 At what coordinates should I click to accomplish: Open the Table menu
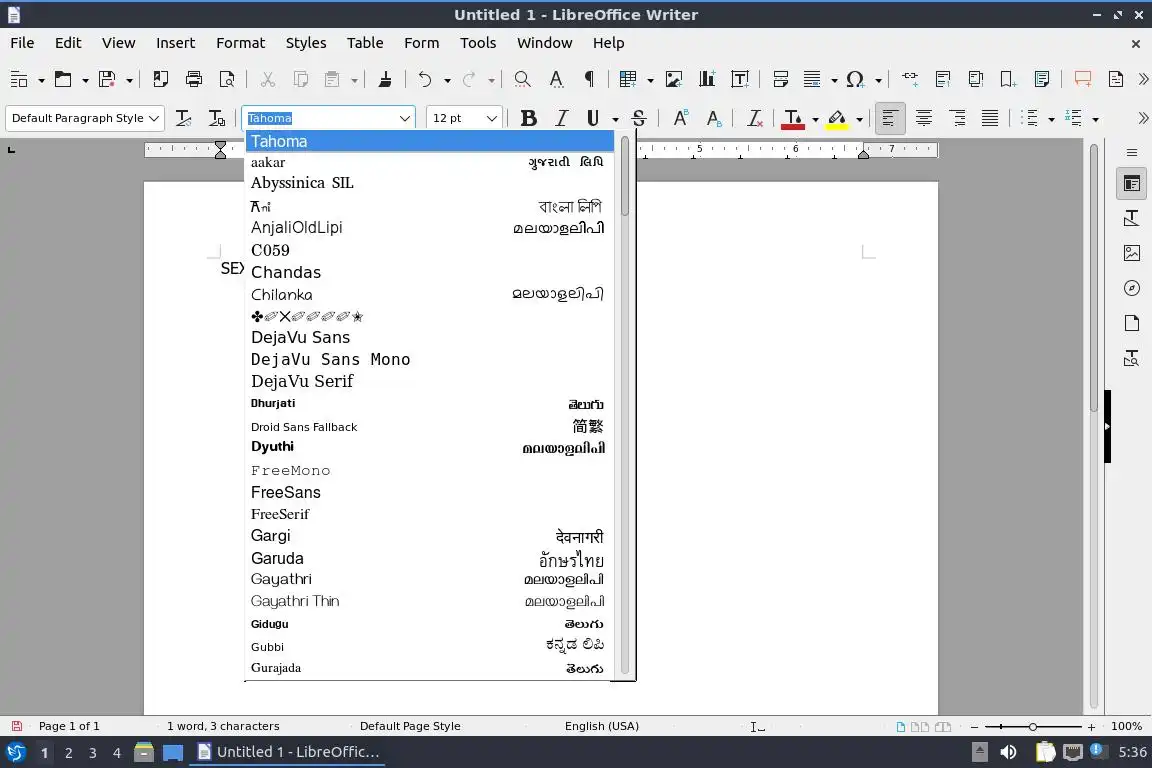coord(365,43)
